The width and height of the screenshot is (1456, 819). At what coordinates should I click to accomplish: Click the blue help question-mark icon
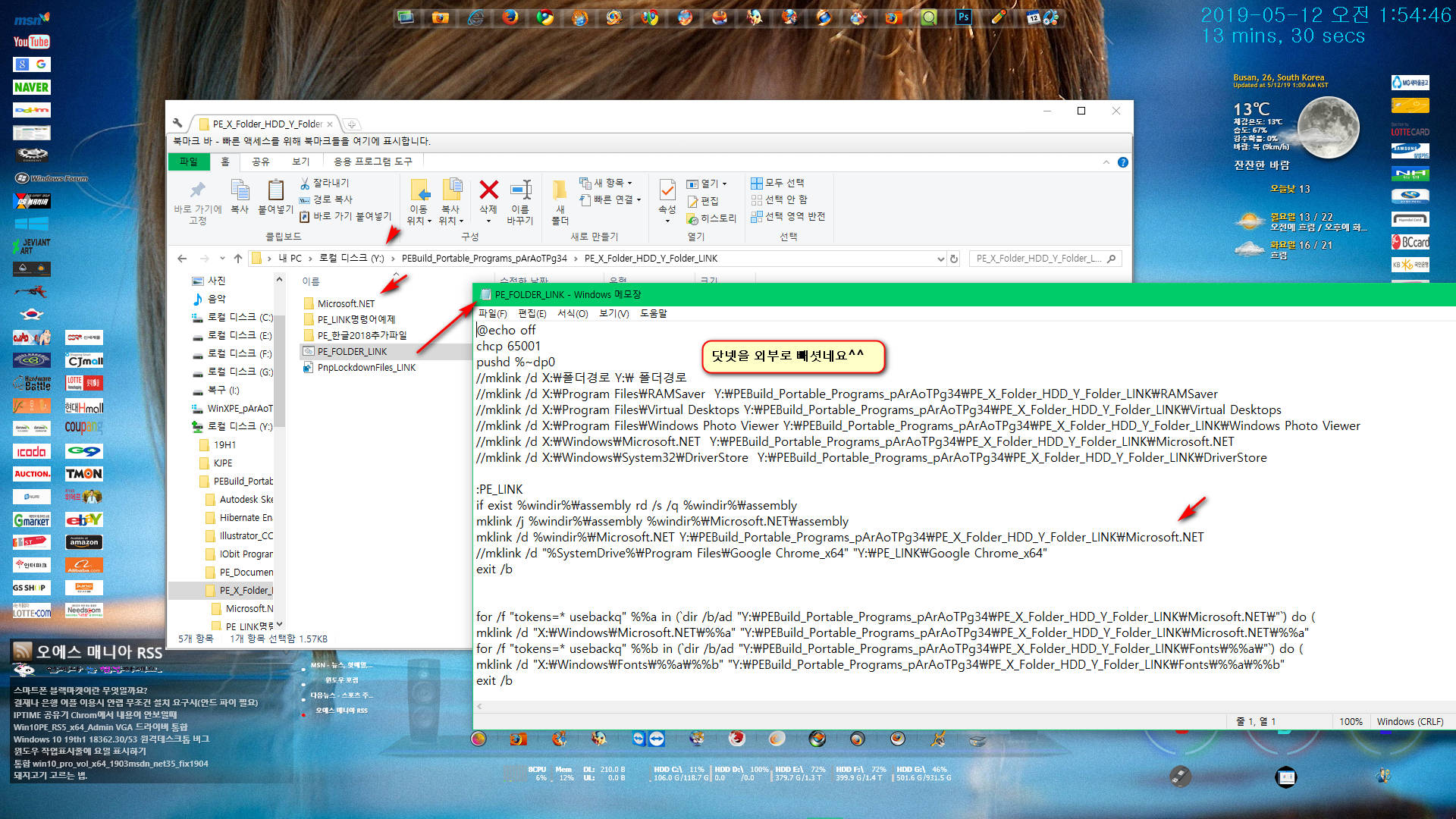point(1123,162)
